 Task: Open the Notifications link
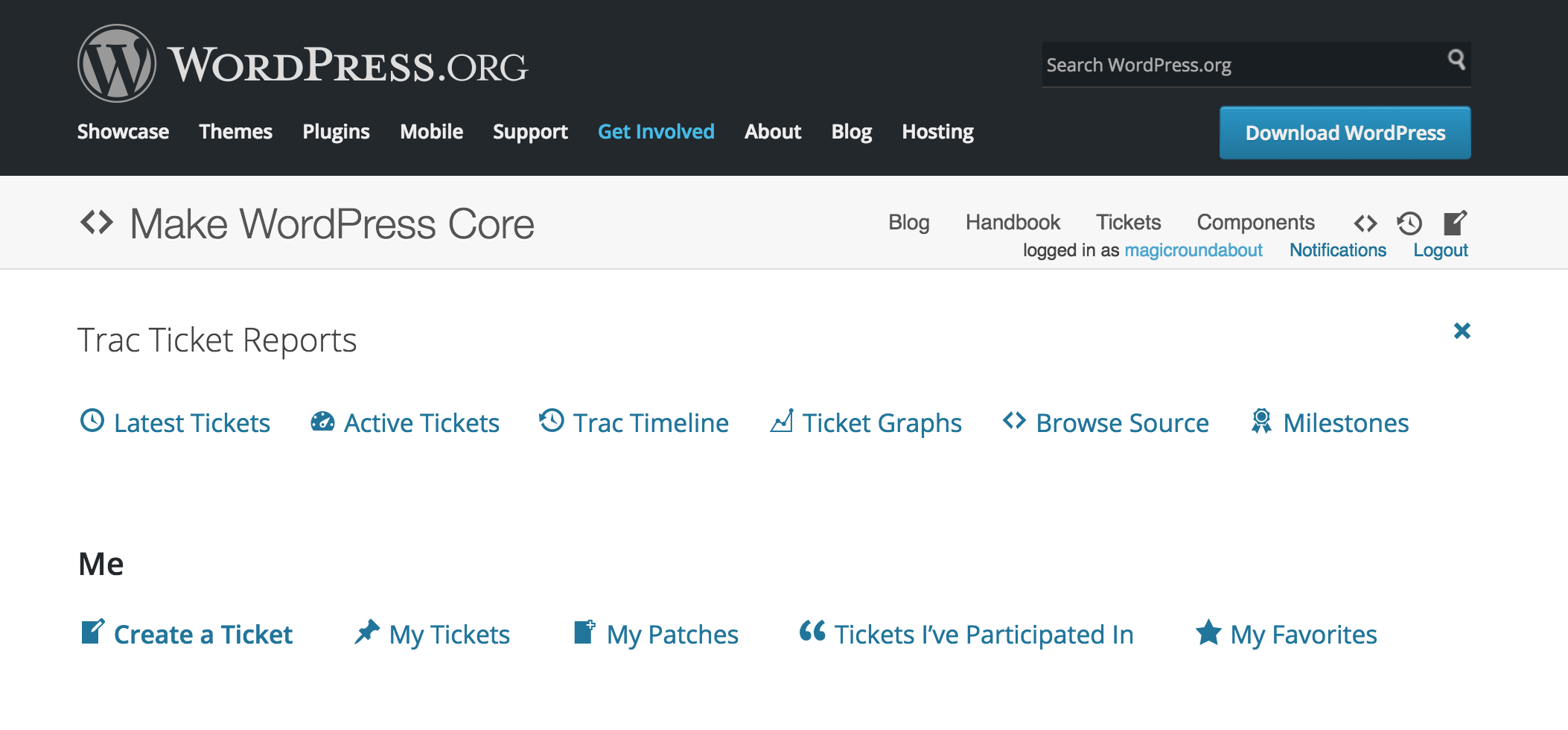click(1338, 250)
